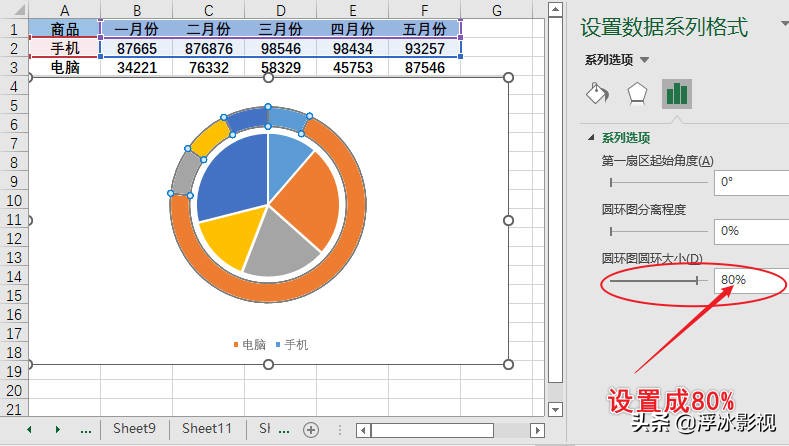Click the 圆环图圆环大小 slider
The width and height of the screenshot is (789, 446).
pyautogui.click(x=658, y=280)
